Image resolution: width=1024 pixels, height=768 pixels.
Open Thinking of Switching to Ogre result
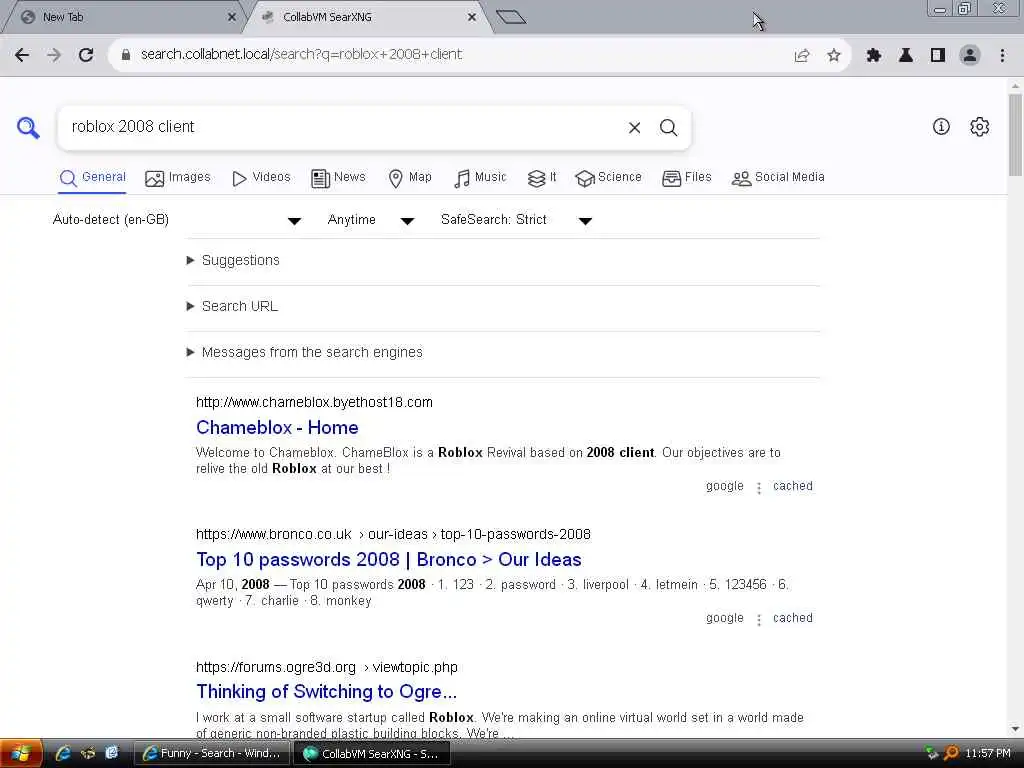[327, 692]
